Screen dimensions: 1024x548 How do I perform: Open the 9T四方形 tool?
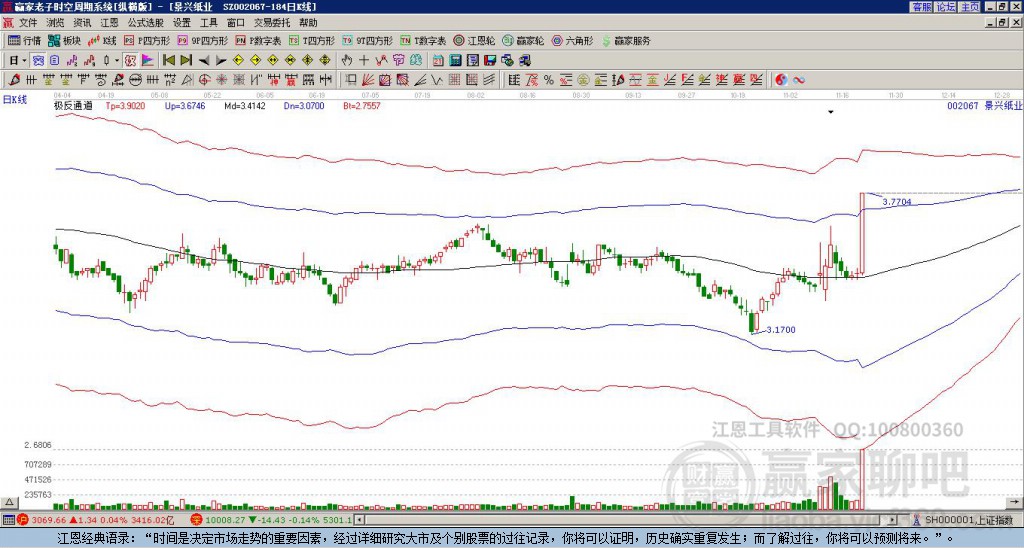[x=367, y=40]
